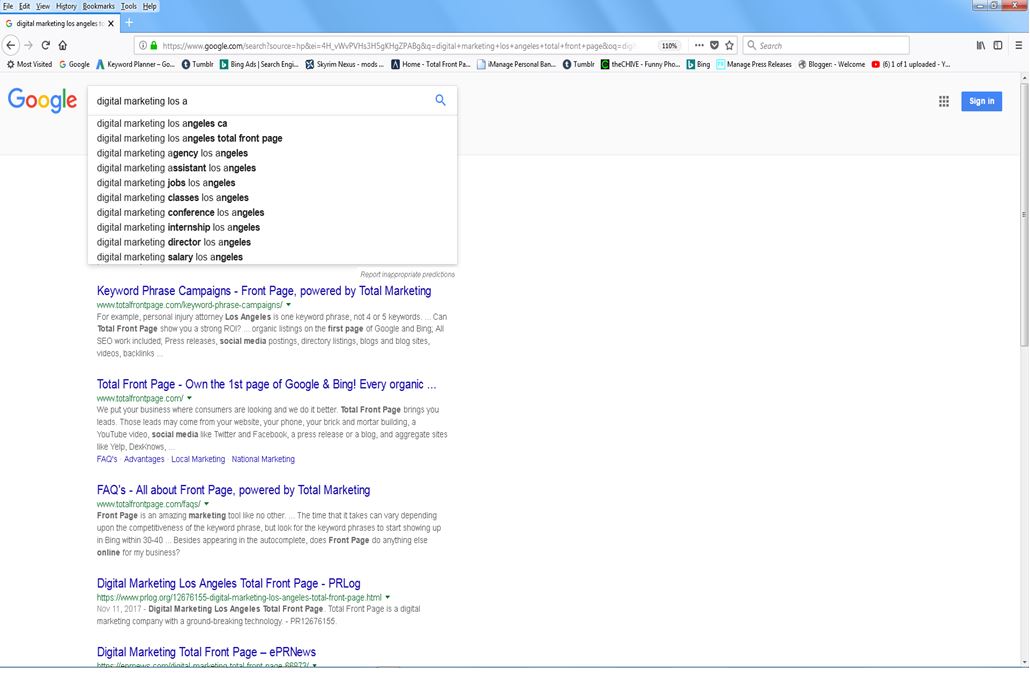Open the History menu
Screen dimensions: 1030x673
tap(66, 6)
